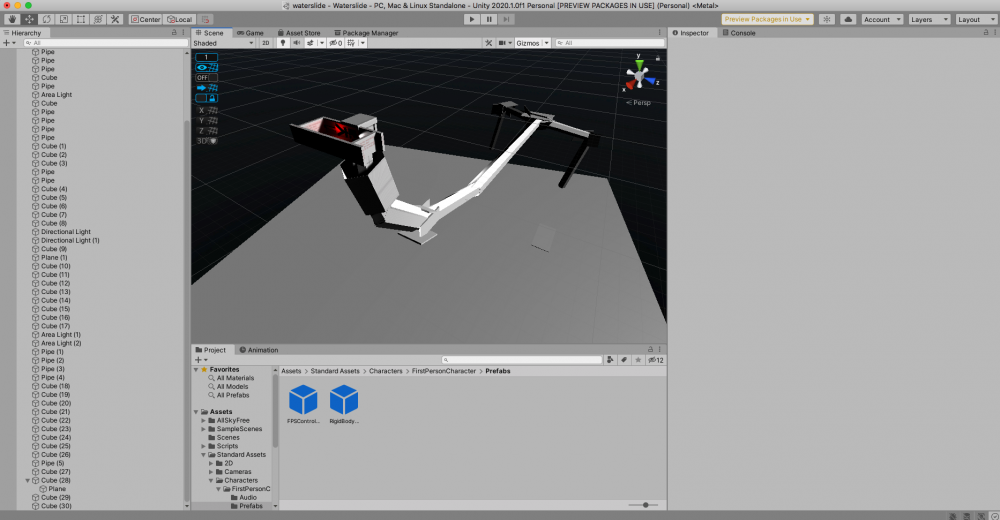1000x520 pixels.
Task: Open the Layers dropdown
Action: (929, 19)
